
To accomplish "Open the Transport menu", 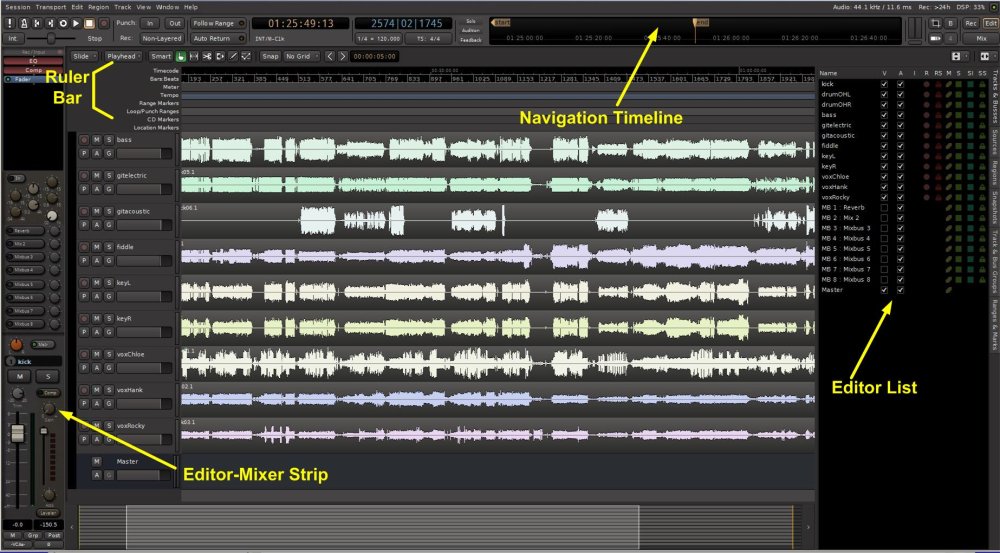I will point(51,7).
